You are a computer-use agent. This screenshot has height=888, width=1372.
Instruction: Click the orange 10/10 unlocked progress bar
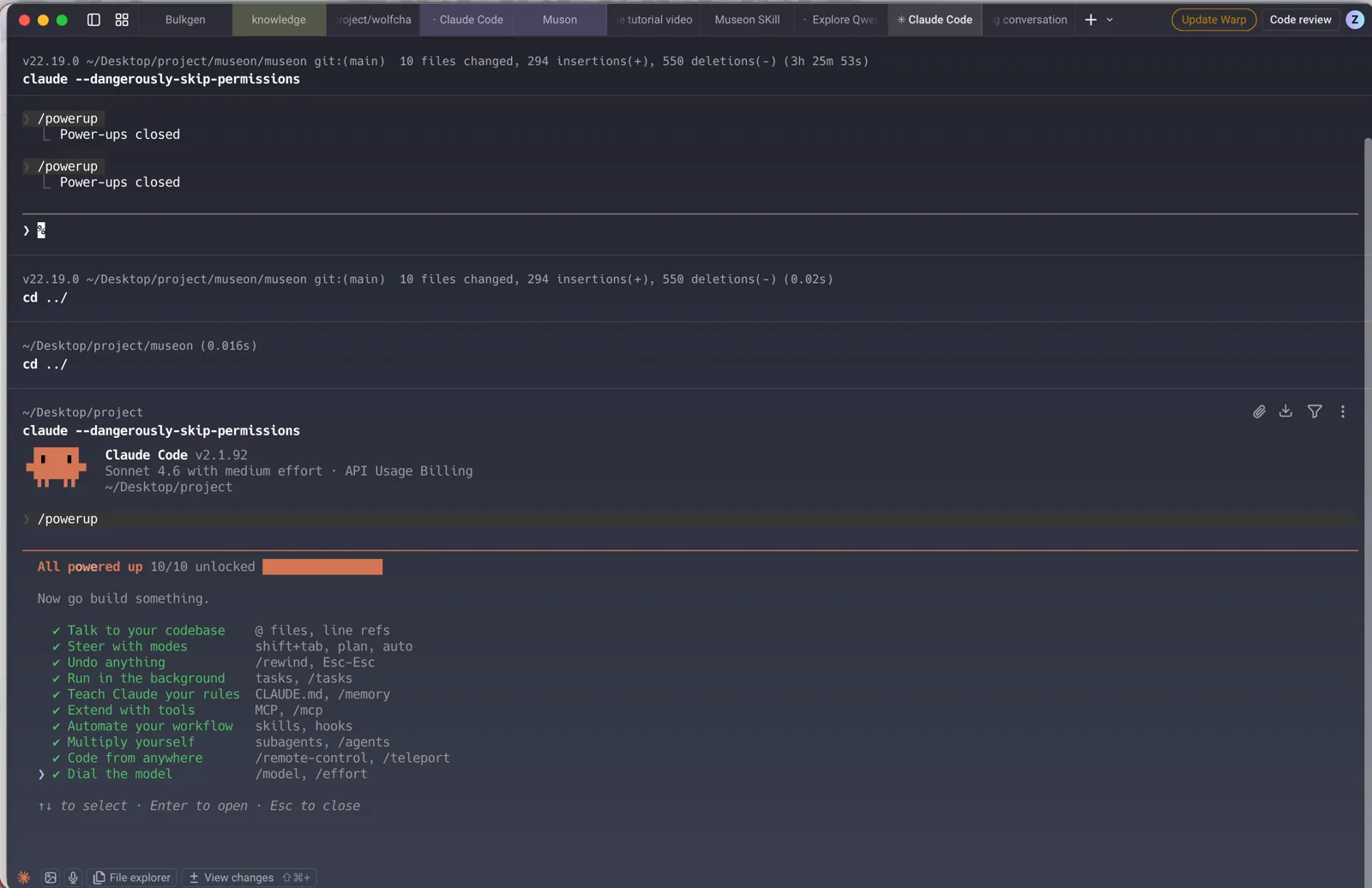[322, 567]
